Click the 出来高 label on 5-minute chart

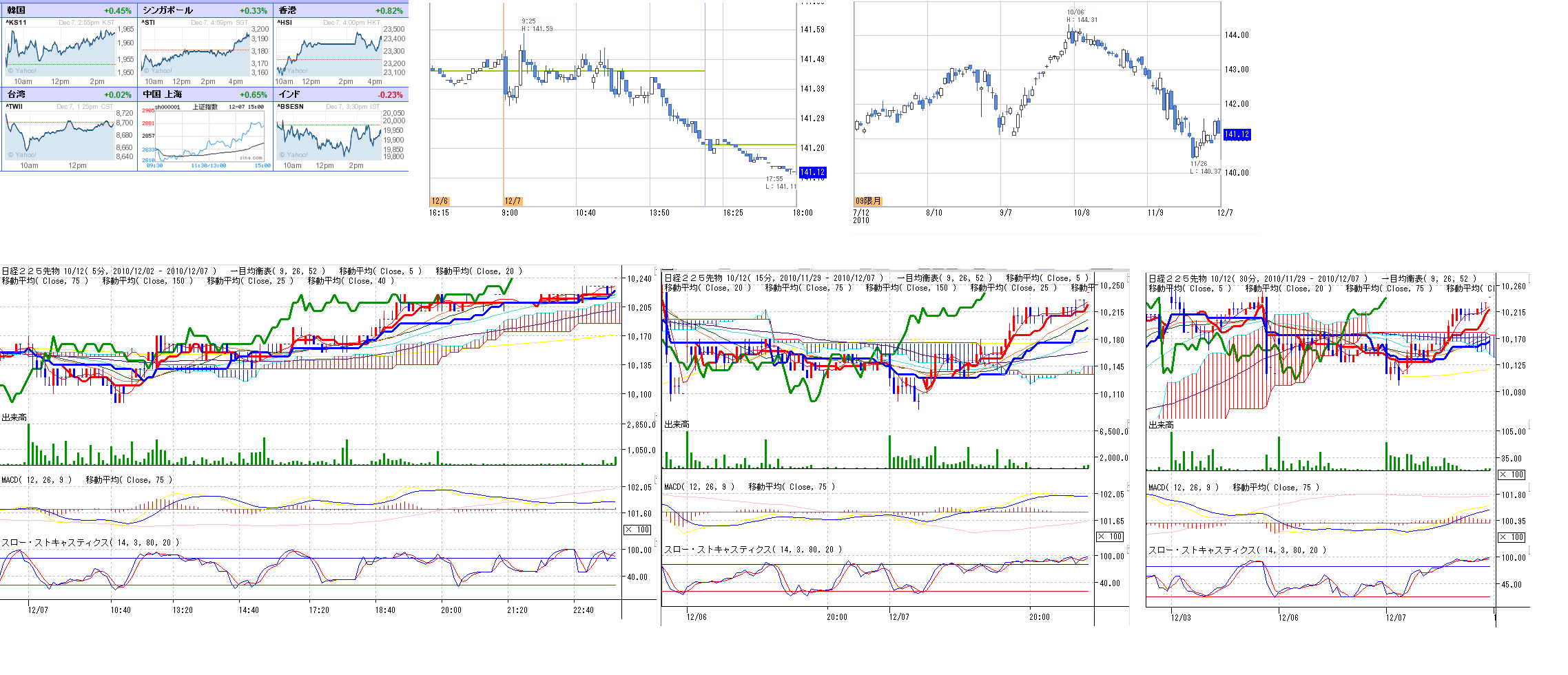tap(14, 417)
